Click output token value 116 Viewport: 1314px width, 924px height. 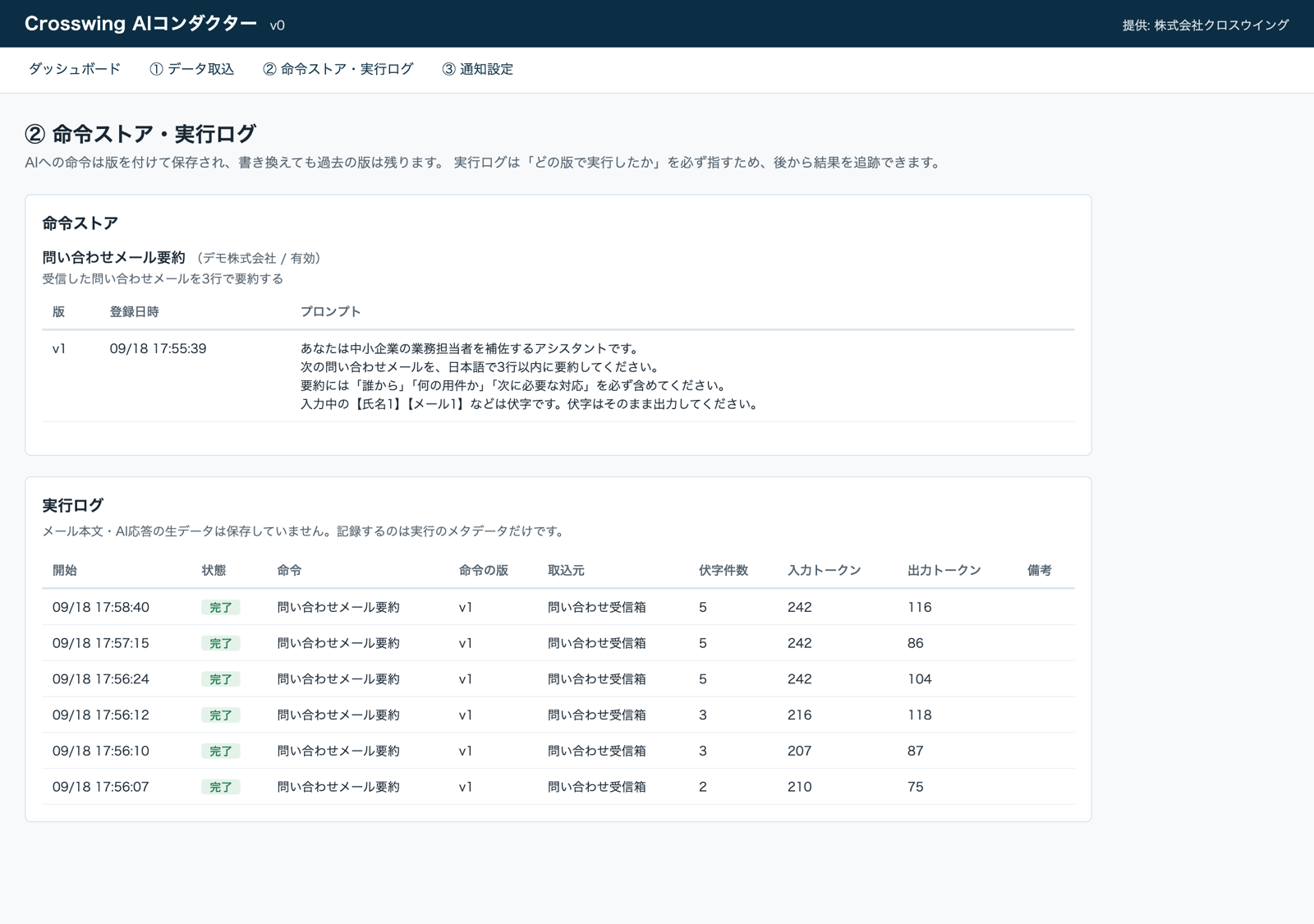pyautogui.click(x=919, y=608)
